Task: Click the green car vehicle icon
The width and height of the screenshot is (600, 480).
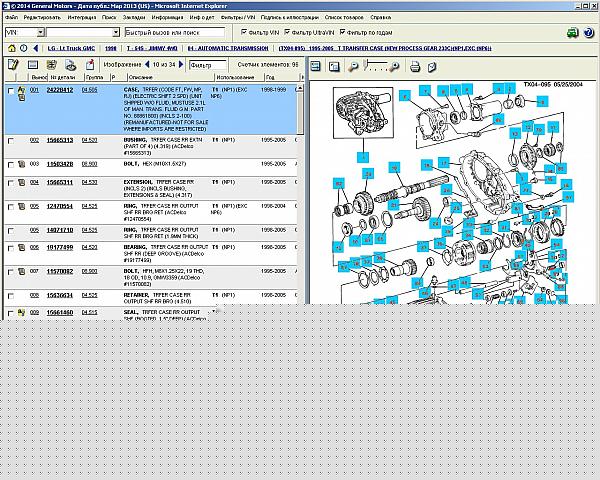Action: (x=571, y=33)
